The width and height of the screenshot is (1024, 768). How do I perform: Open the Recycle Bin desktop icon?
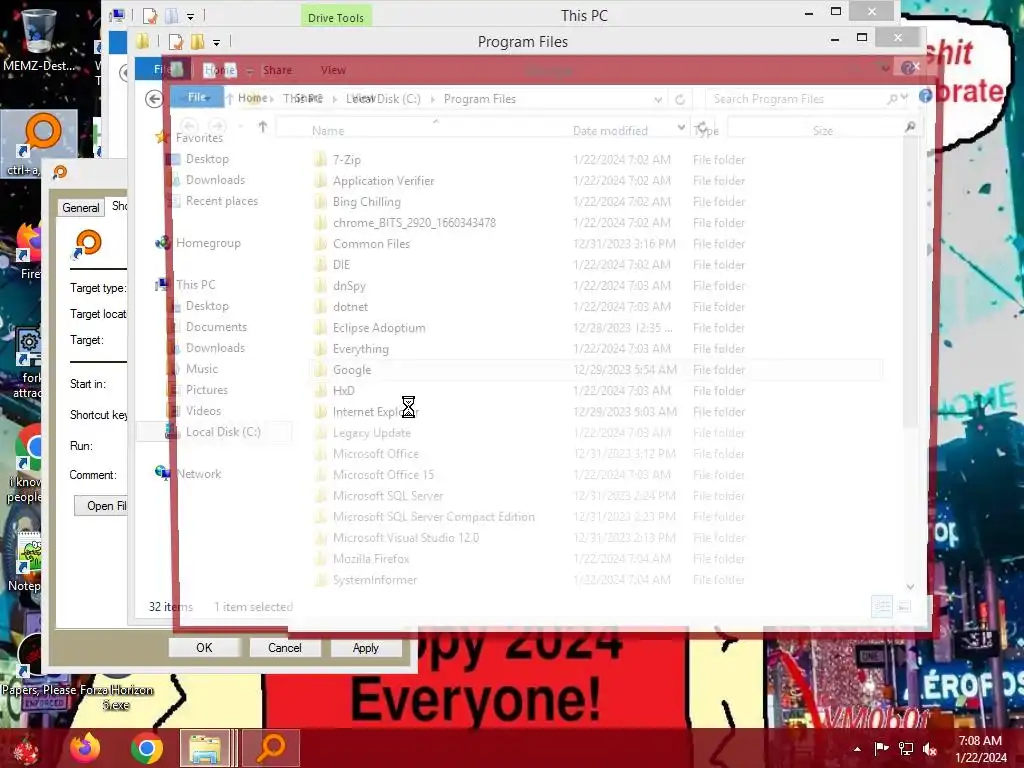click(x=39, y=39)
